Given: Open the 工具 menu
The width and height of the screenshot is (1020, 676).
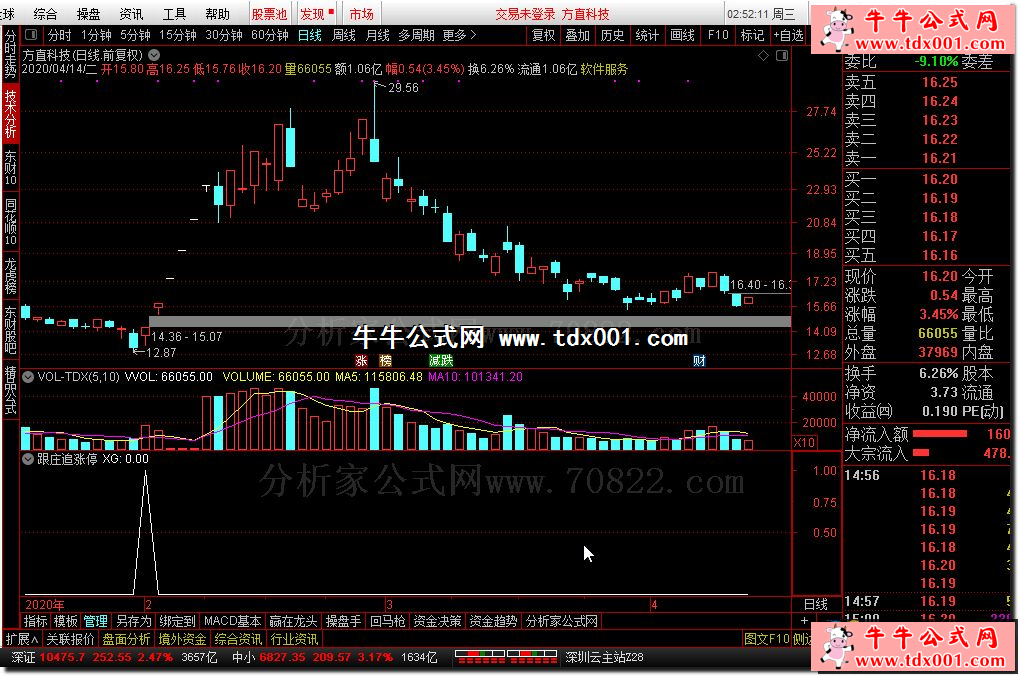Looking at the screenshot, I should click(x=174, y=14).
